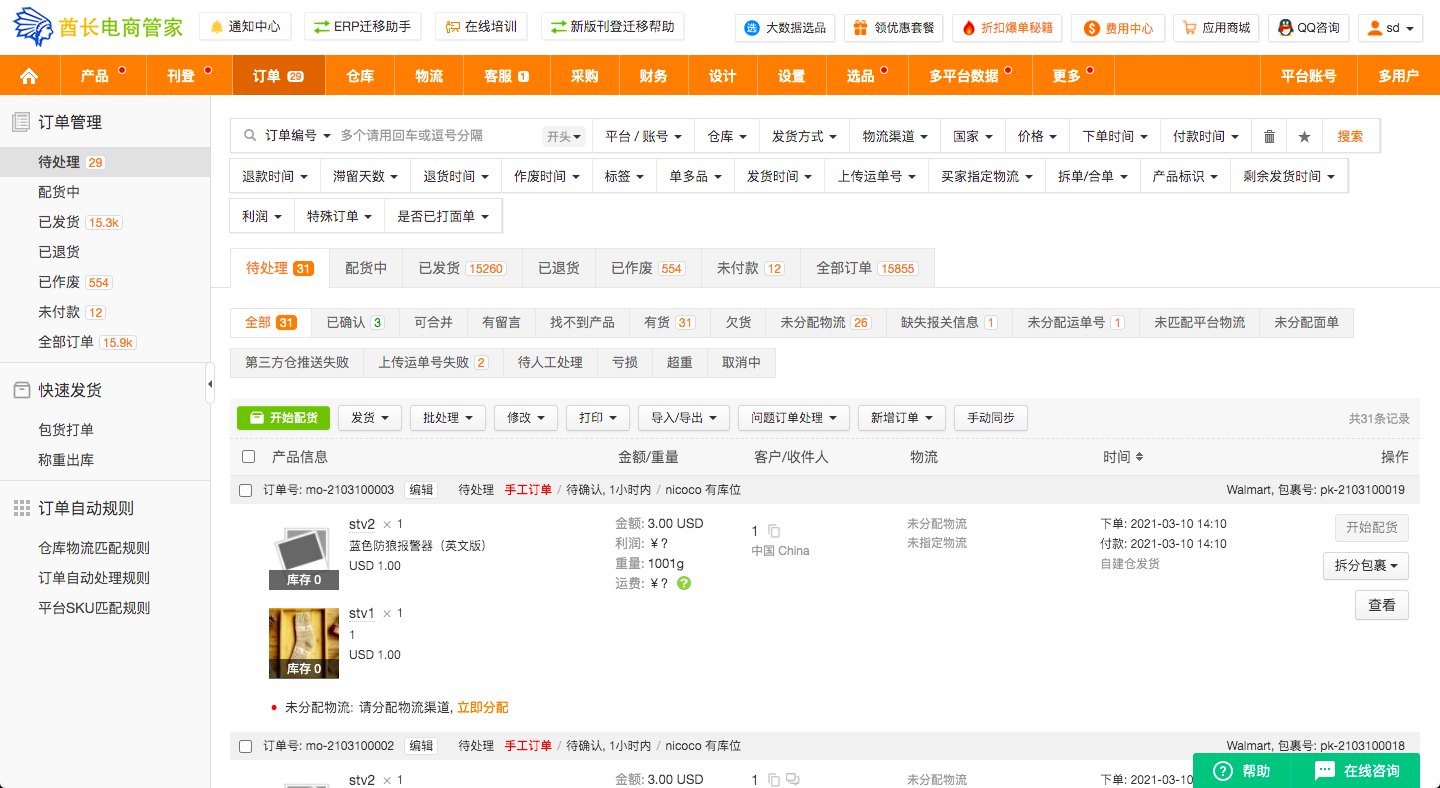The height and width of the screenshot is (788, 1440).
Task: Check the box for order mo-2103100003
Action: pos(246,490)
